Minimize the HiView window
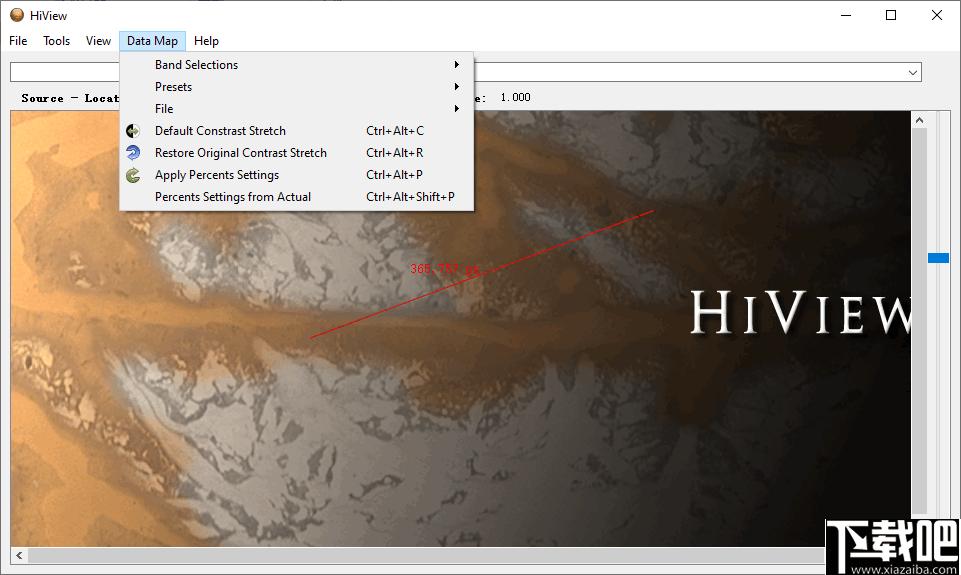This screenshot has height=575, width=961. [846, 15]
